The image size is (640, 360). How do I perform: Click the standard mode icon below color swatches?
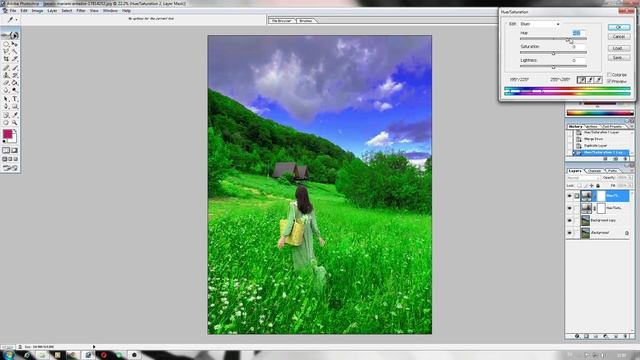pos(6,151)
